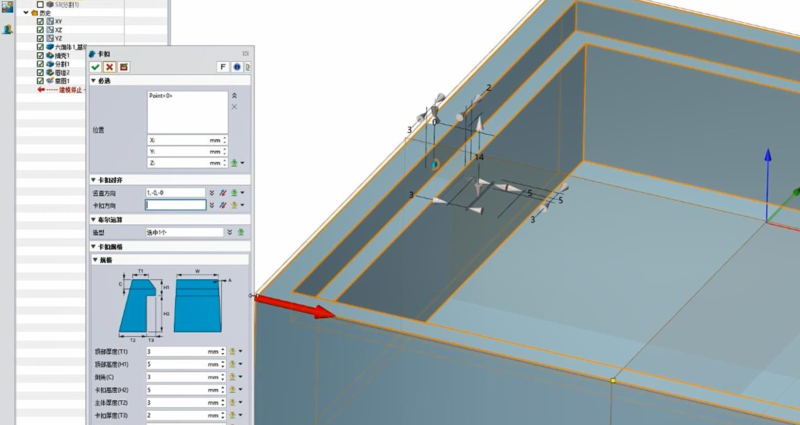Screen dimensions: 800x425
Task: Toggle the YZ plane checkbox
Action: (x=40, y=38)
